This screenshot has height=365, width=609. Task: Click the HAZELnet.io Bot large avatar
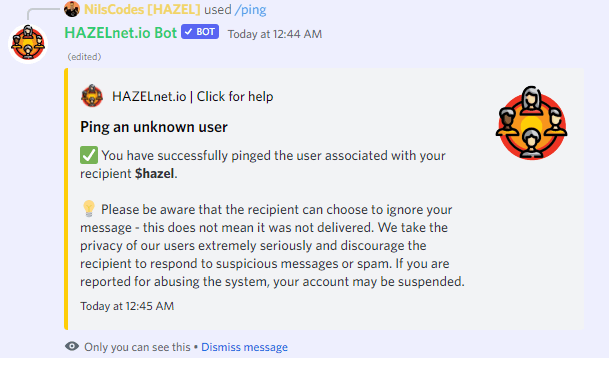pyautogui.click(x=28, y=43)
